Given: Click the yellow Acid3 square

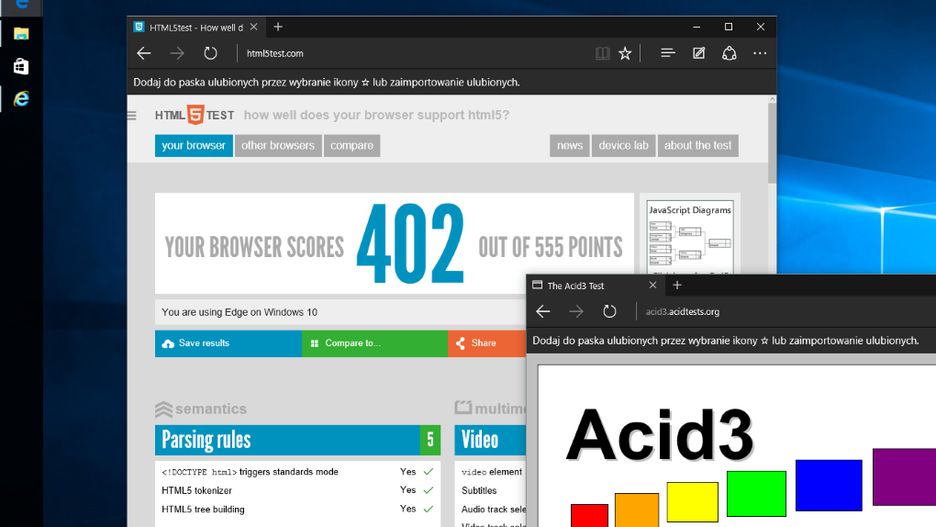Looking at the screenshot, I should pyautogui.click(x=692, y=503).
